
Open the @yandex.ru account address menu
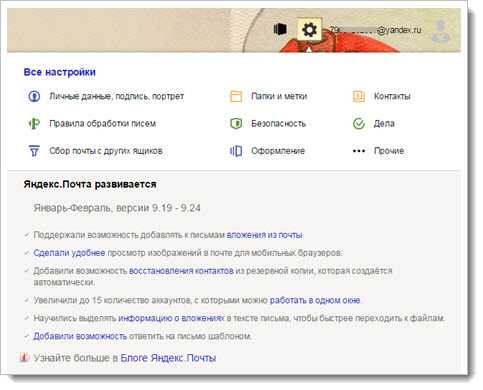pyautogui.click(x=376, y=30)
